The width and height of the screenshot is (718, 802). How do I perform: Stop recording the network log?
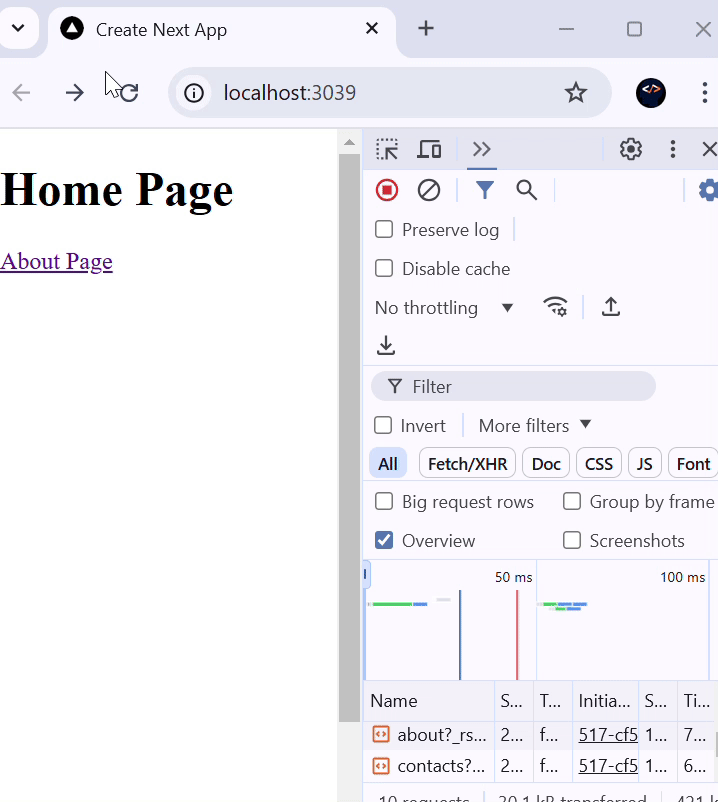tap(387, 190)
